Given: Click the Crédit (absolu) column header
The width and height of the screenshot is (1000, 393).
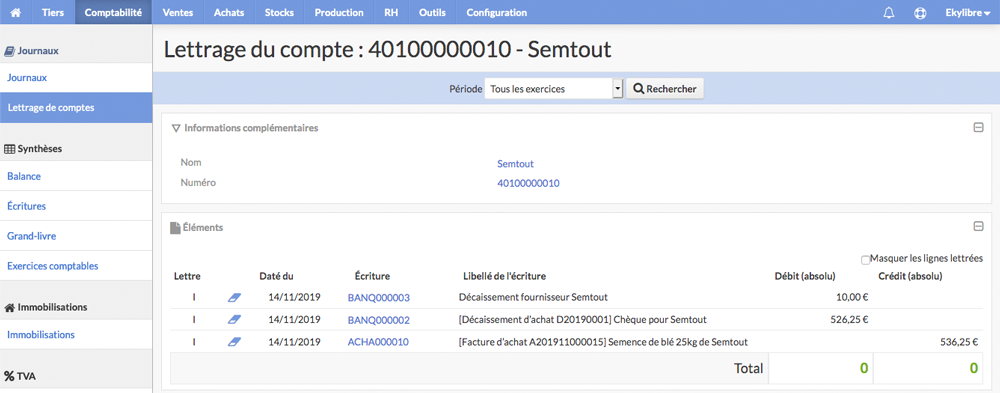Looking at the screenshot, I should pyautogui.click(x=910, y=276).
